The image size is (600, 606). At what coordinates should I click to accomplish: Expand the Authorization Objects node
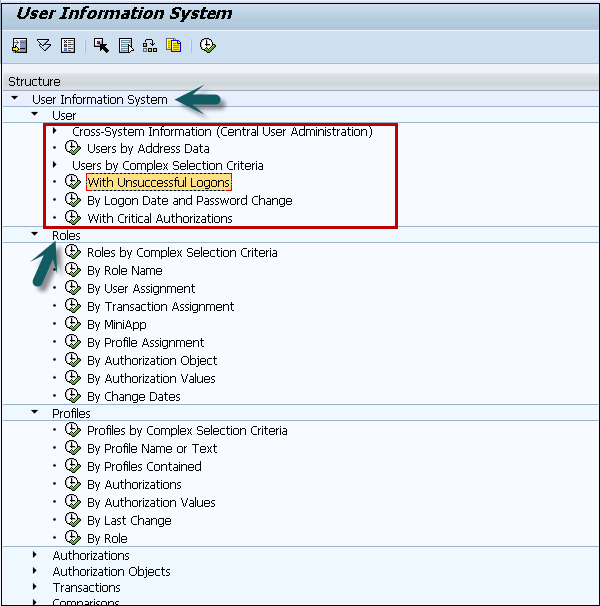click(x=35, y=571)
